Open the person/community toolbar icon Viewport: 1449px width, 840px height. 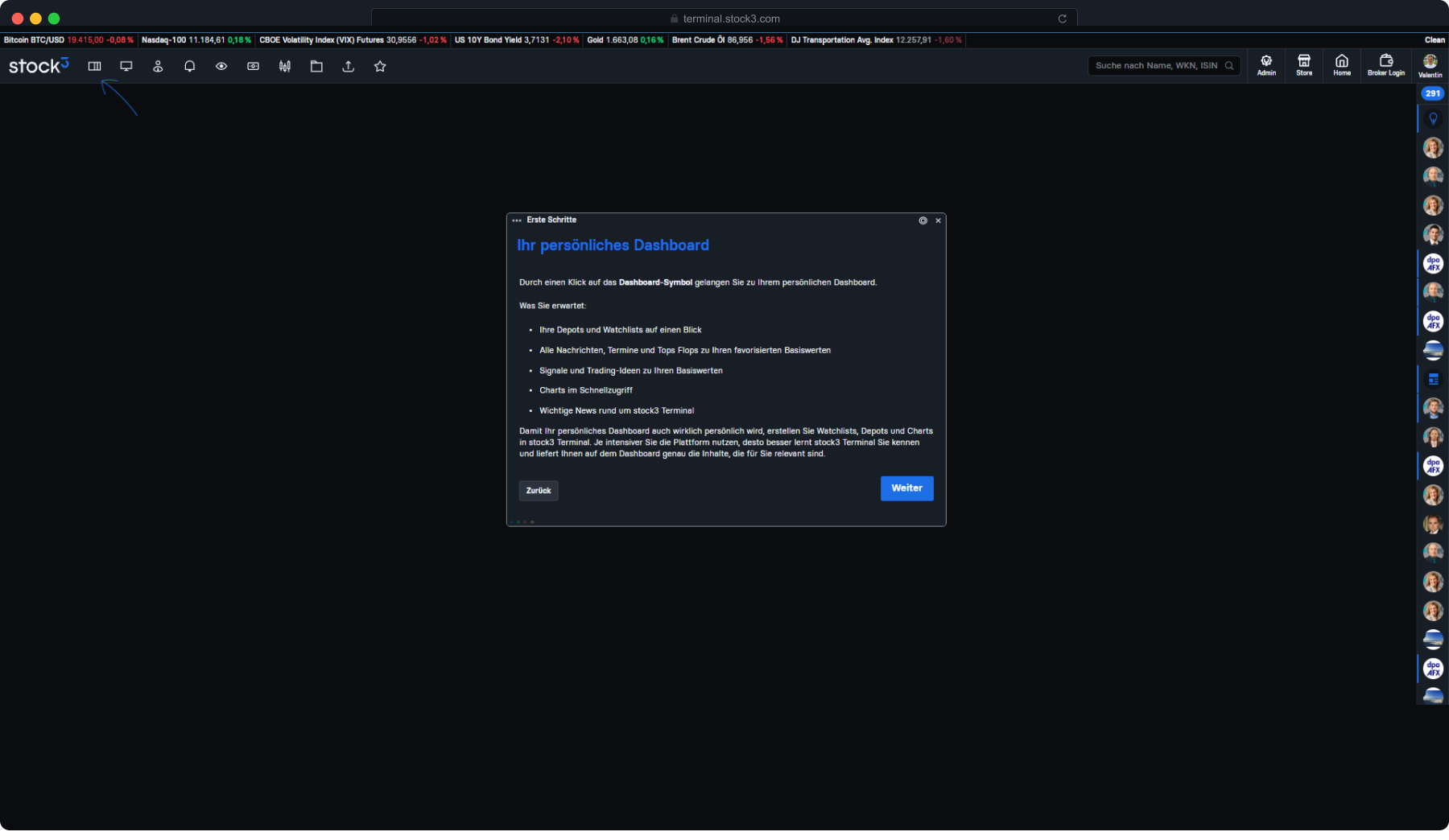158,66
